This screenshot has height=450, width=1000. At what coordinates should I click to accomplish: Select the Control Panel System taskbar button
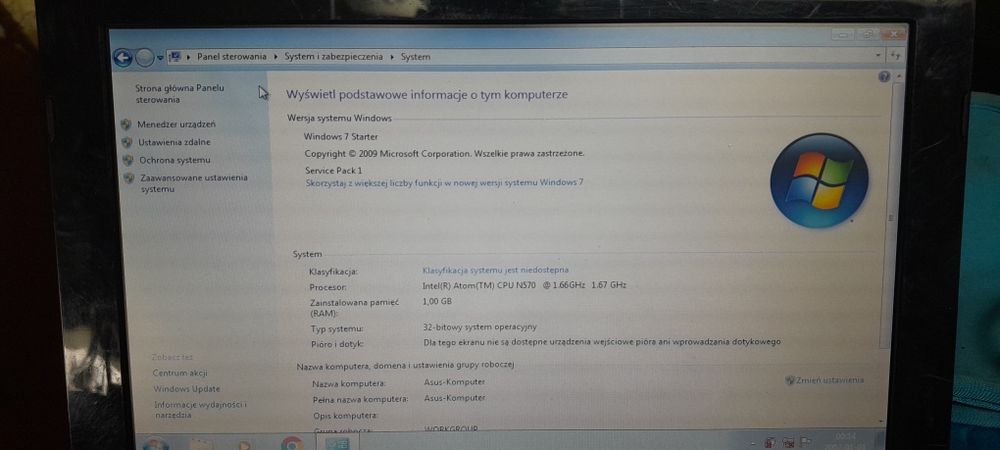click(x=337, y=443)
